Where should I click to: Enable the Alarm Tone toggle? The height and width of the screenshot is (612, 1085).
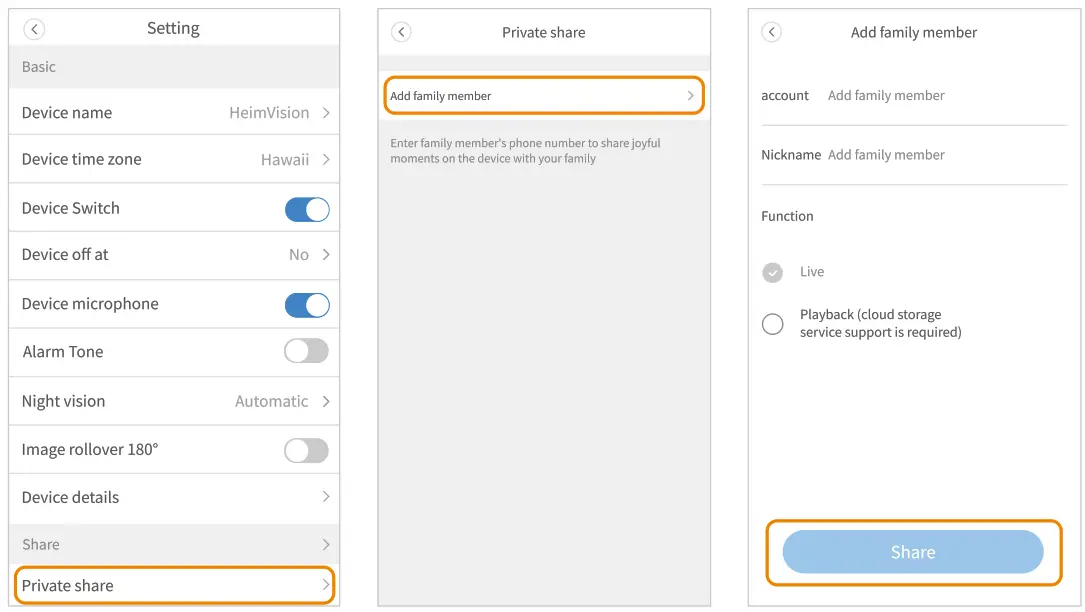(306, 351)
